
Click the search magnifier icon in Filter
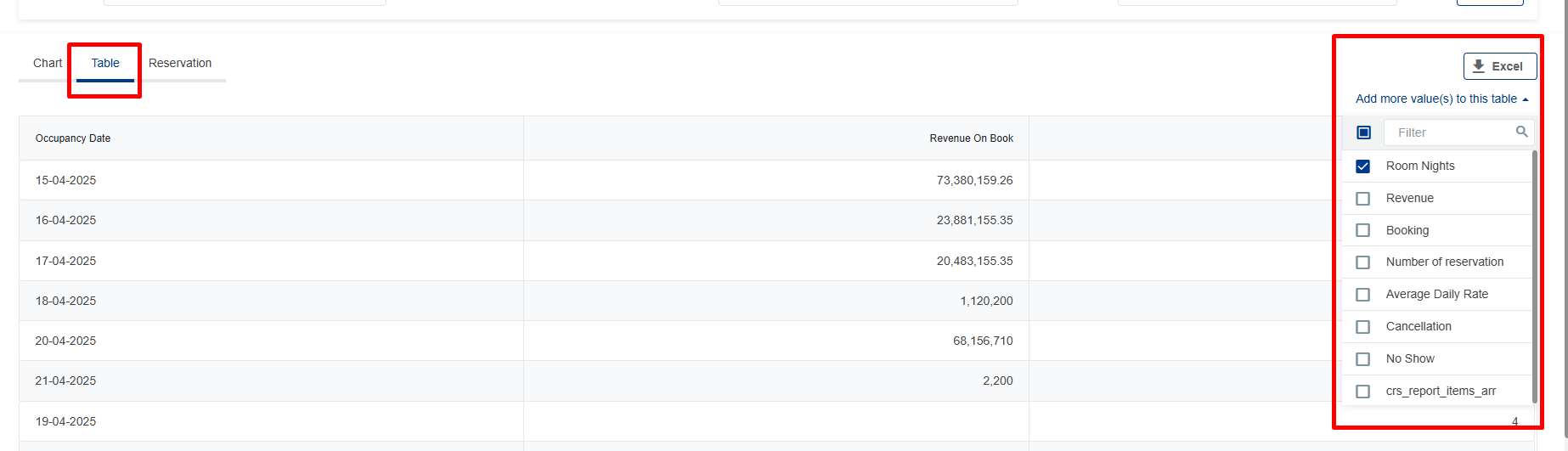pyautogui.click(x=1521, y=132)
